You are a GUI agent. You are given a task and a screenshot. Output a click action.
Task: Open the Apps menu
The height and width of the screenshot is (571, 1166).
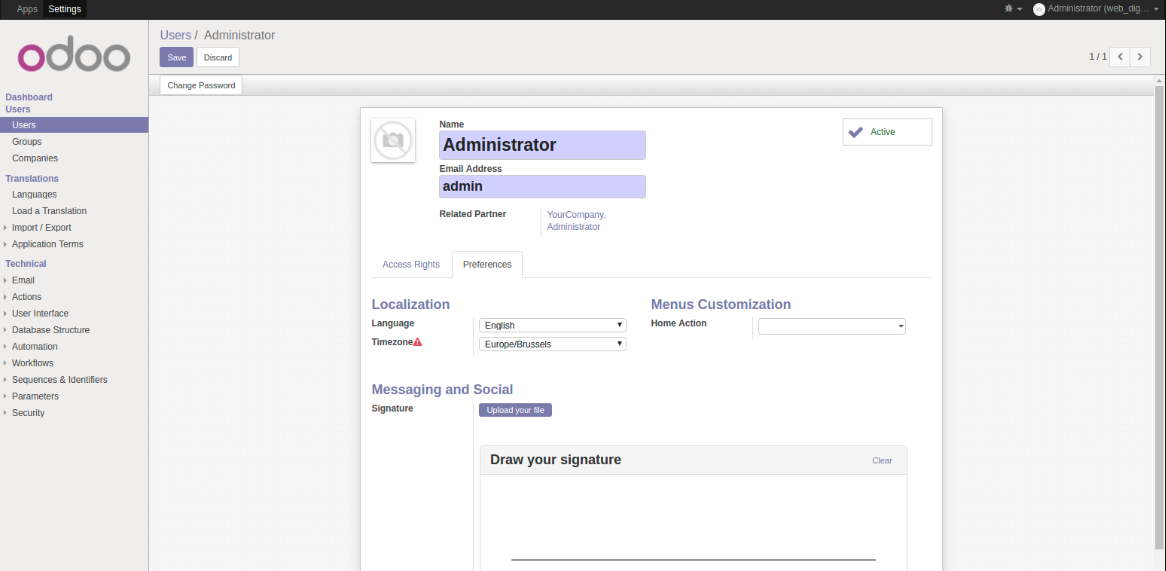(27, 9)
